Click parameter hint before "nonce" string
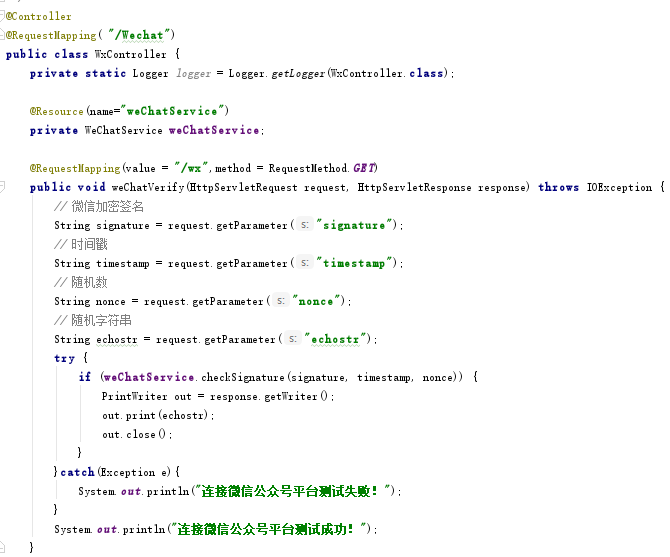 281,301
